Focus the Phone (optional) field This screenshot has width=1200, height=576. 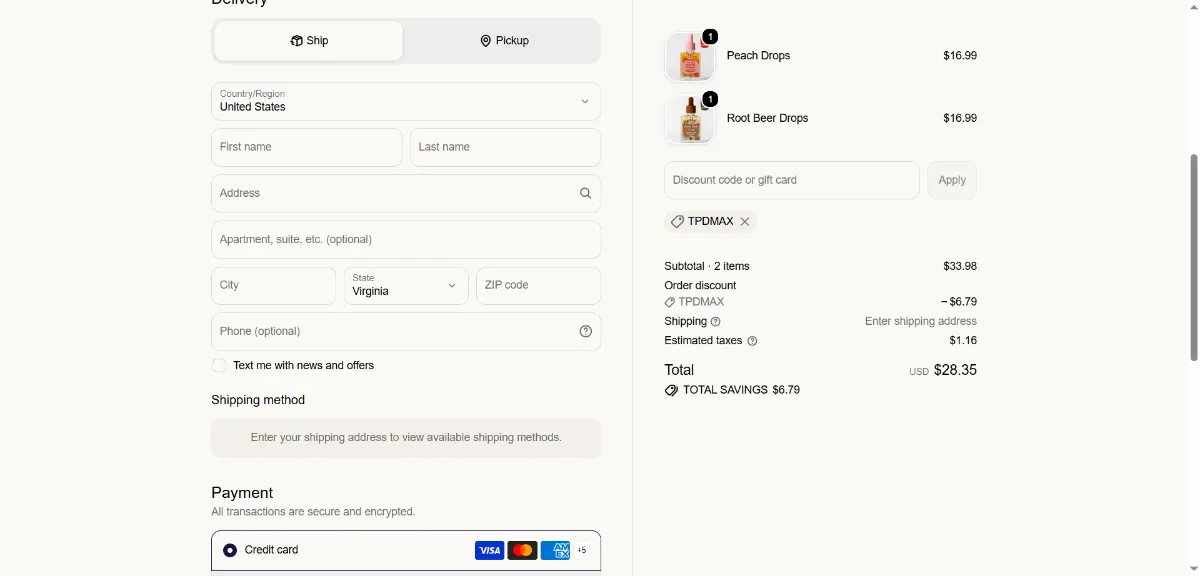pos(406,332)
